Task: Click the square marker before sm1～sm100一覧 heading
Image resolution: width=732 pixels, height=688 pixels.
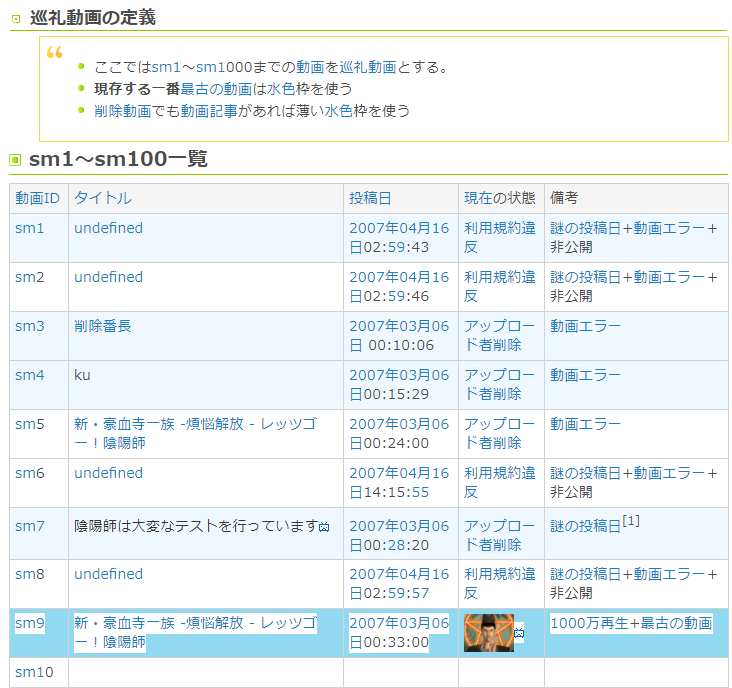Action: 15,160
